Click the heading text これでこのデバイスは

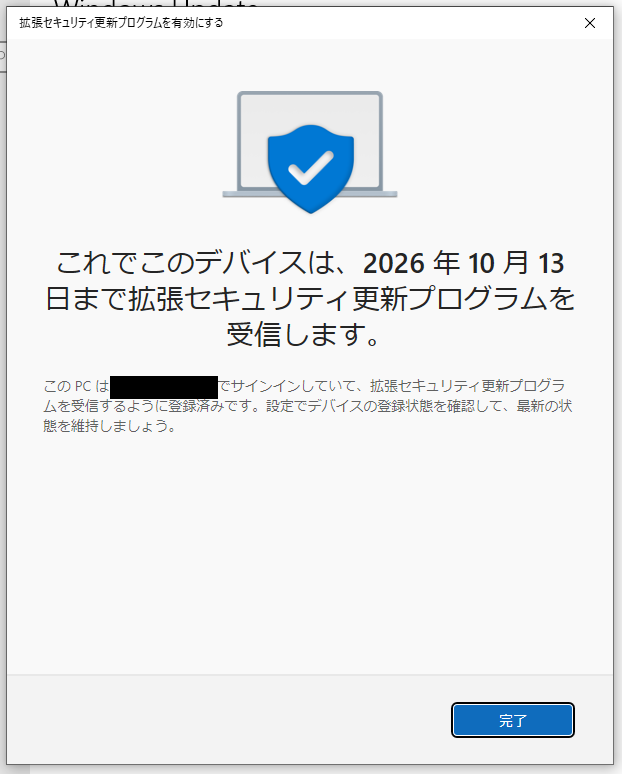(193, 263)
